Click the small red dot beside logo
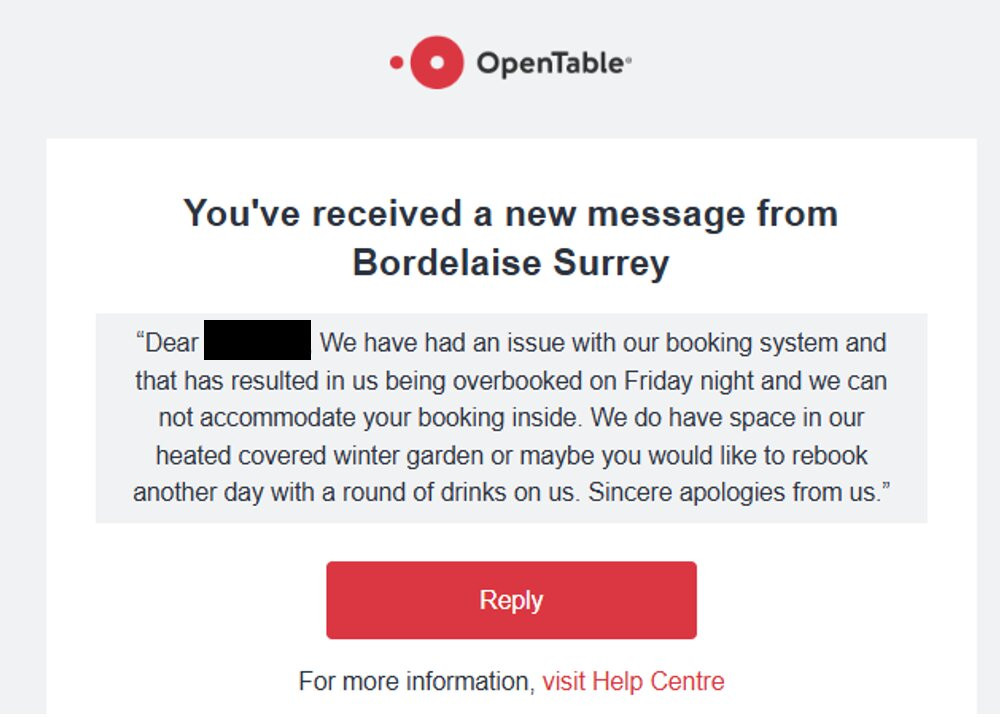The image size is (1000, 717). coord(396,63)
